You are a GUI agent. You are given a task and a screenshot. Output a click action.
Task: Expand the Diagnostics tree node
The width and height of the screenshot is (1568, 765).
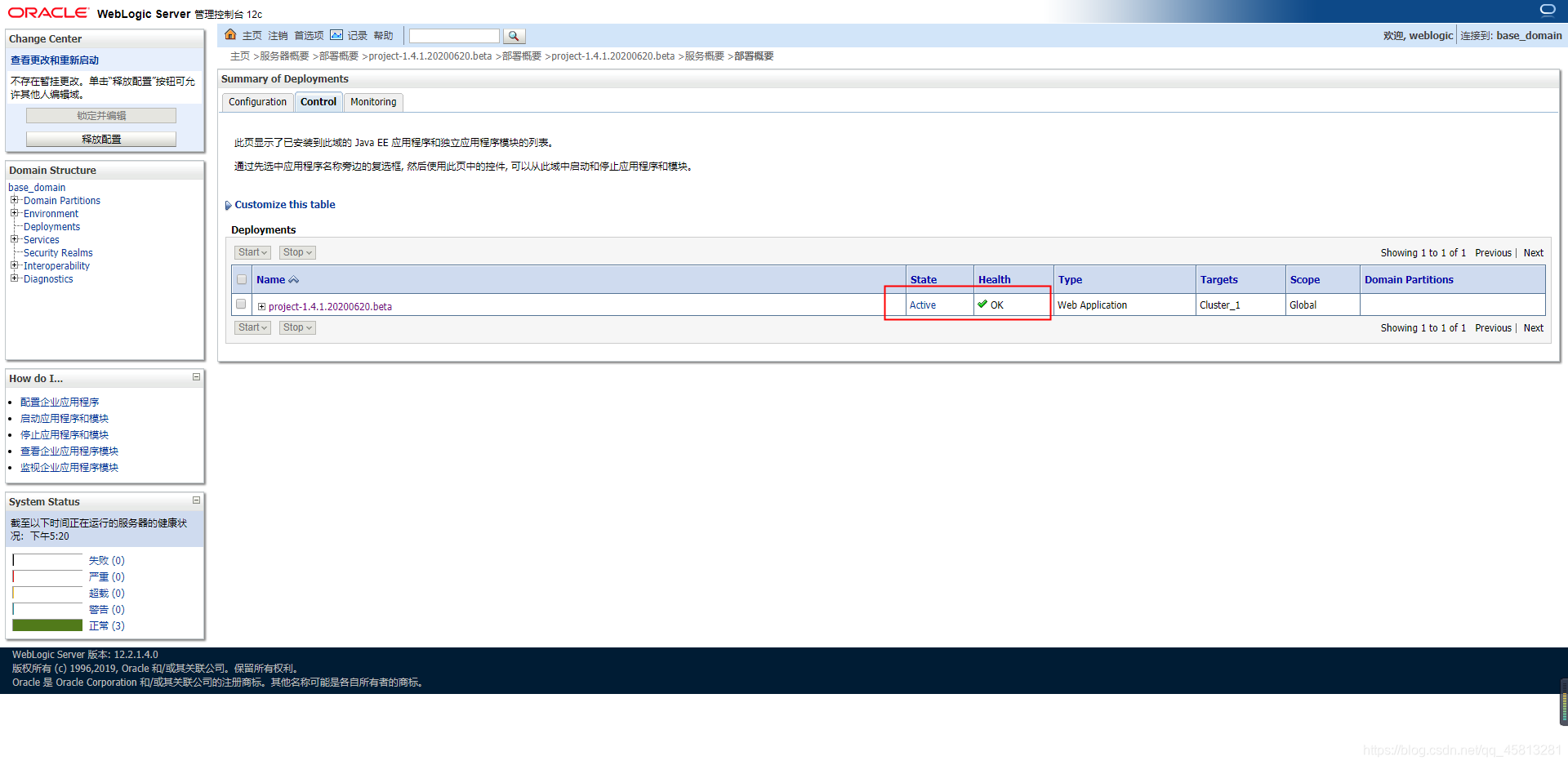point(15,278)
